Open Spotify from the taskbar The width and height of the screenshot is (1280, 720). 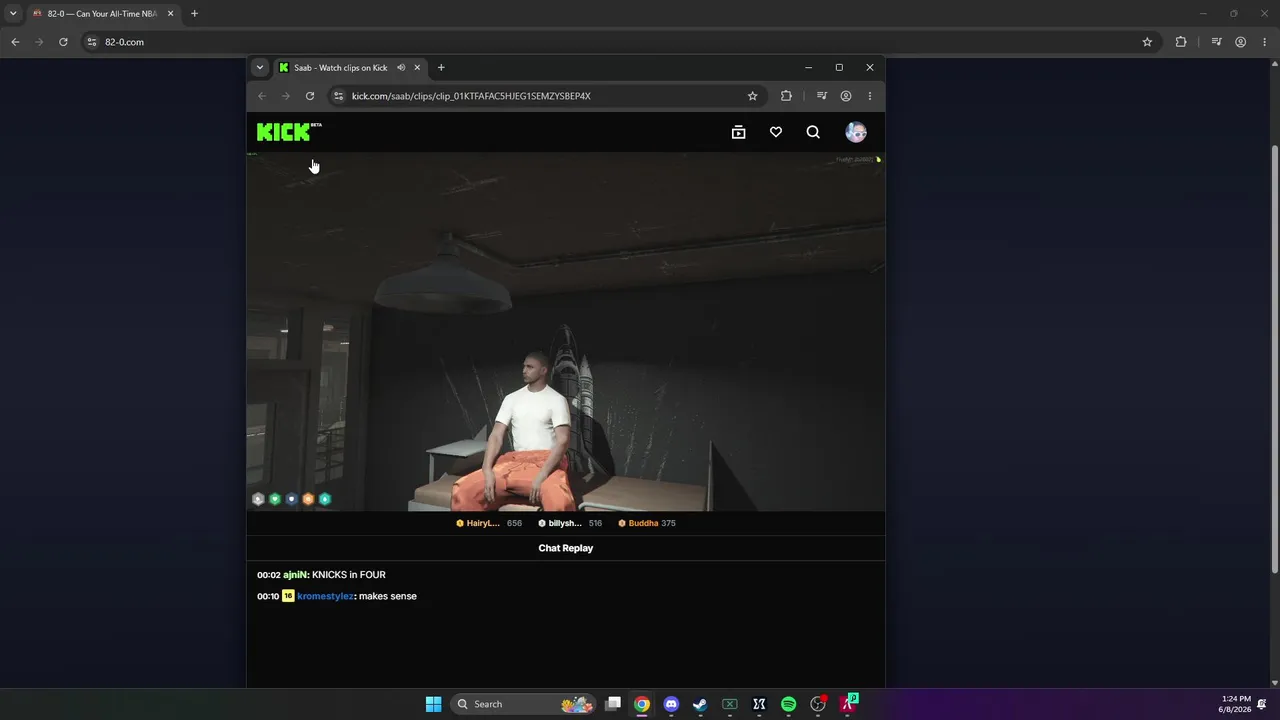click(x=788, y=704)
